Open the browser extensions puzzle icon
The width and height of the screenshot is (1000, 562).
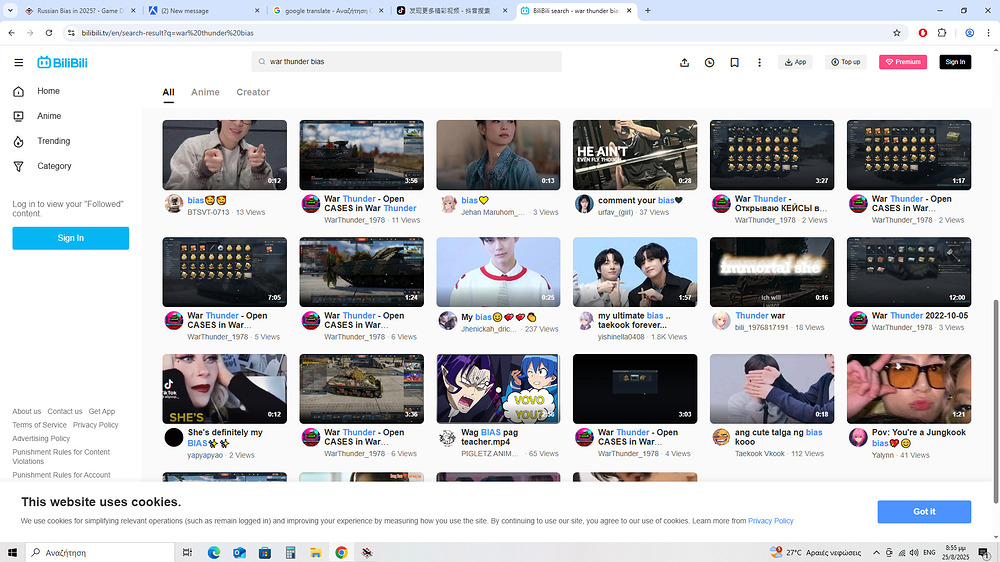point(942,33)
